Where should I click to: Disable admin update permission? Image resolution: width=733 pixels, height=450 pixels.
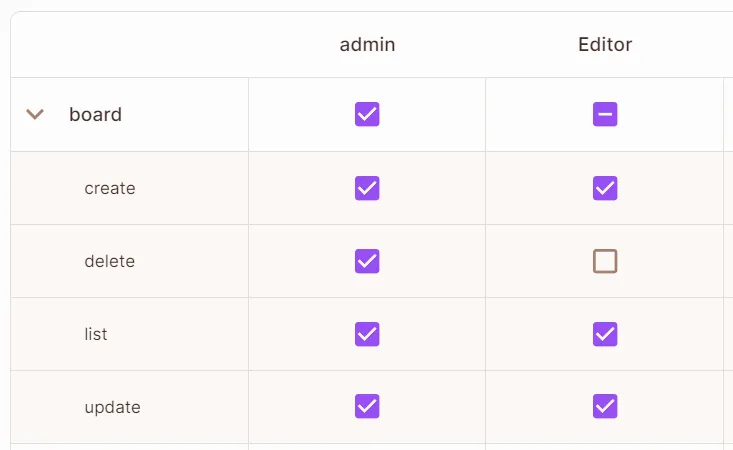[367, 406]
